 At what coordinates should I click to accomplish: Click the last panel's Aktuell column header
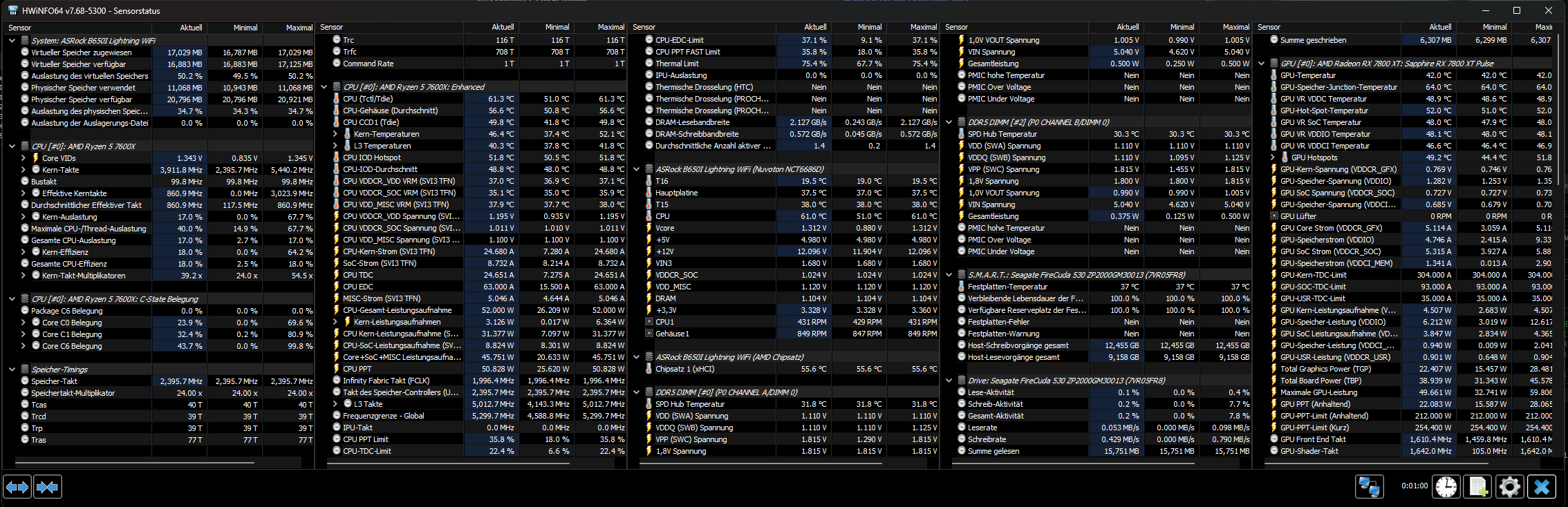coord(1429,28)
